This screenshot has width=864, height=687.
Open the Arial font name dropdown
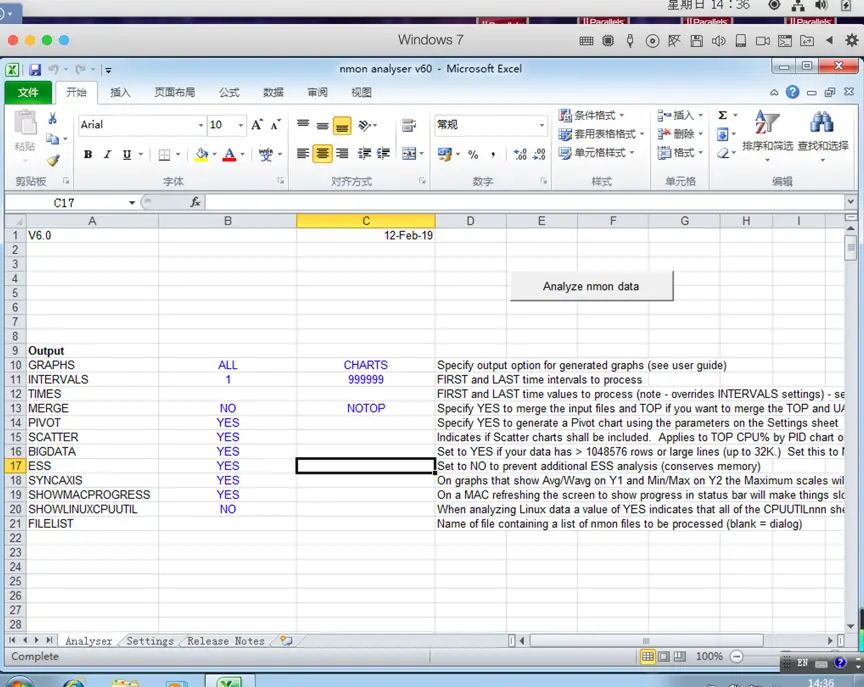201,125
